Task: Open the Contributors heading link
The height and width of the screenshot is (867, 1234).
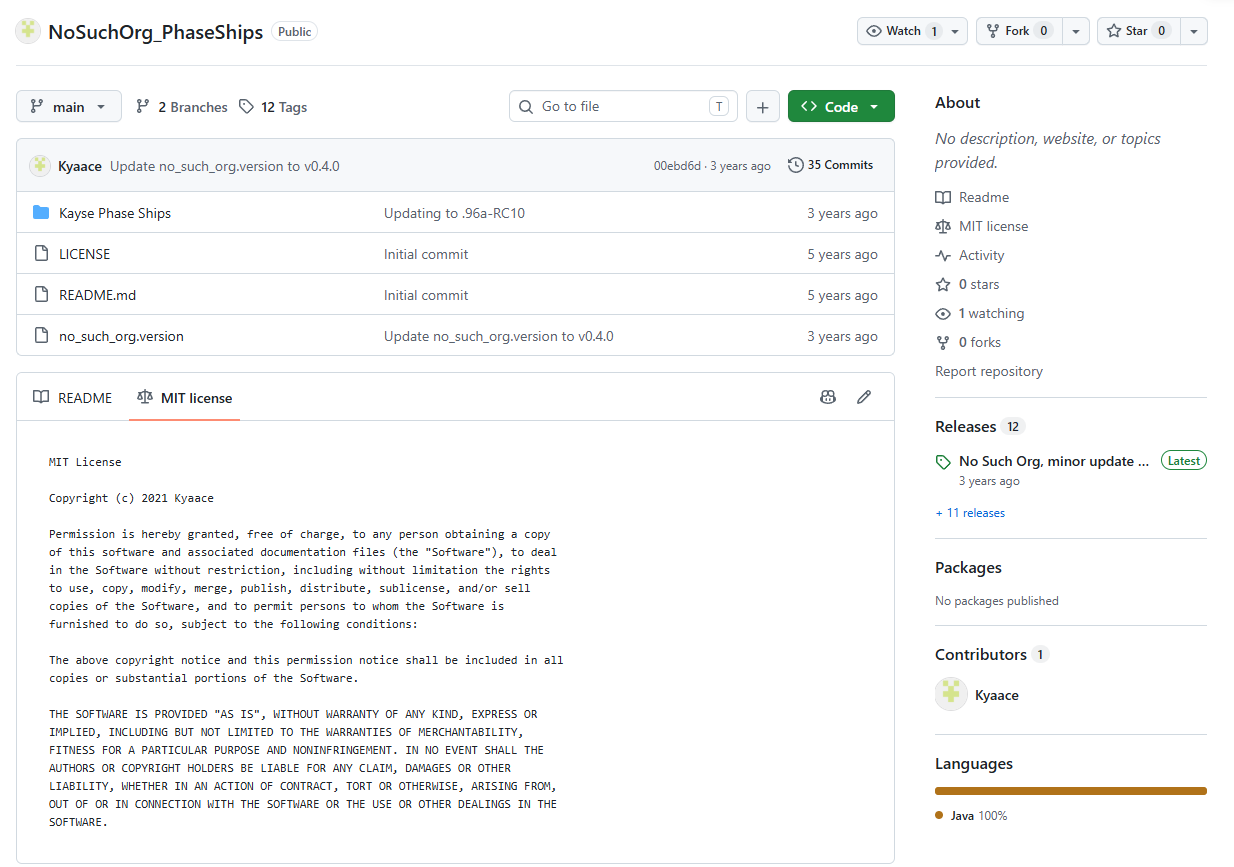Action: tap(992, 654)
